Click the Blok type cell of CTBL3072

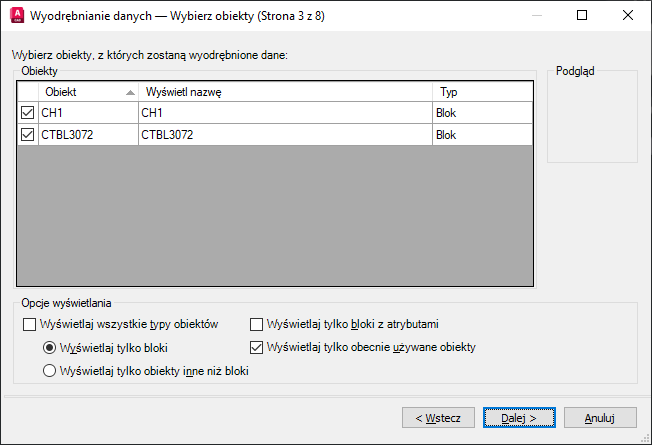click(x=482, y=135)
